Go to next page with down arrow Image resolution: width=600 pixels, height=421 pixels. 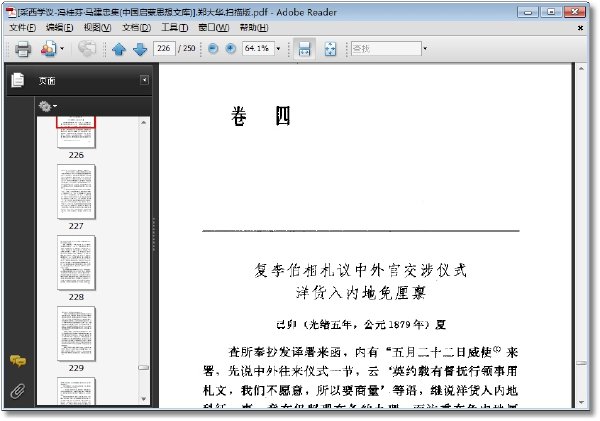click(x=140, y=49)
